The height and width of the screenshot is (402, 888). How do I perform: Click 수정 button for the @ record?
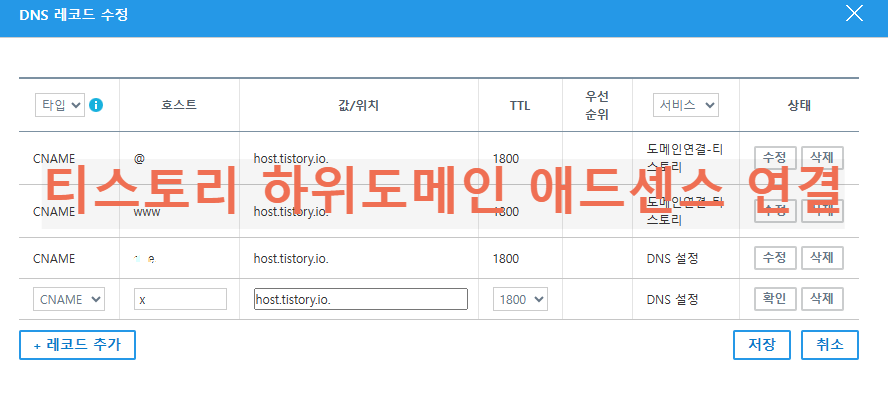pos(775,158)
